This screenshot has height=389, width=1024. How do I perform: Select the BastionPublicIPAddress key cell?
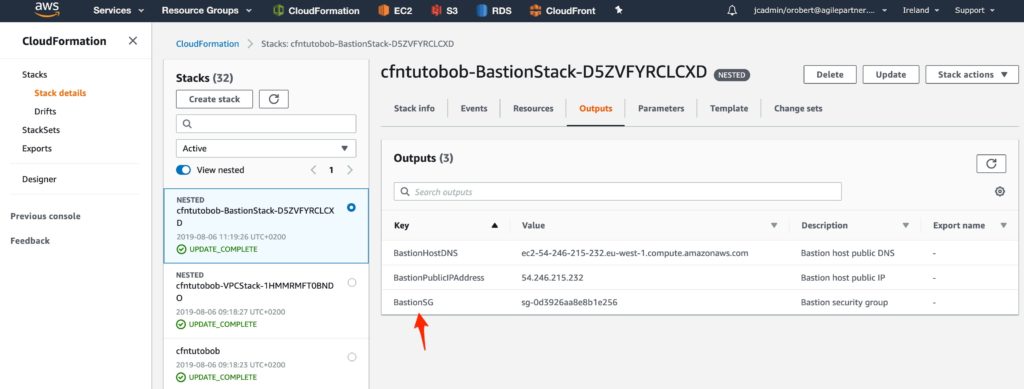point(439,277)
